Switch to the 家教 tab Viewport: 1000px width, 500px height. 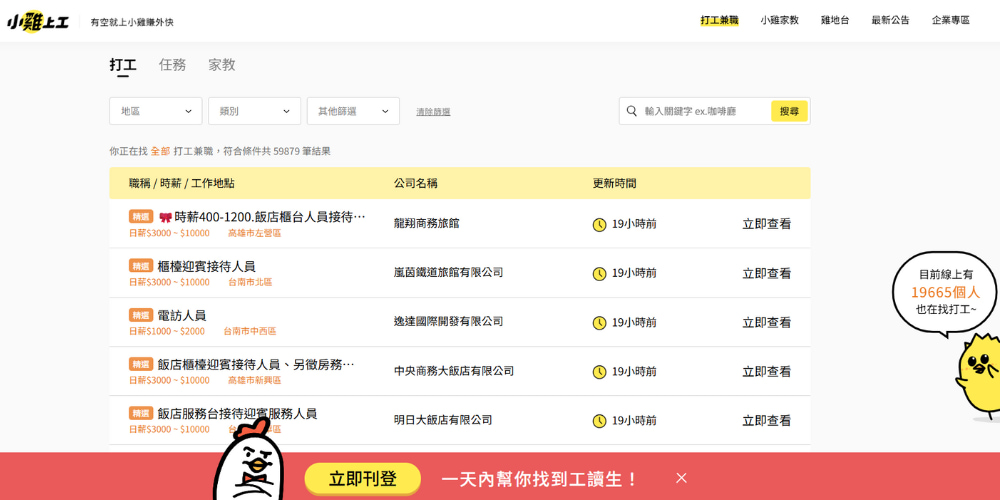222,65
